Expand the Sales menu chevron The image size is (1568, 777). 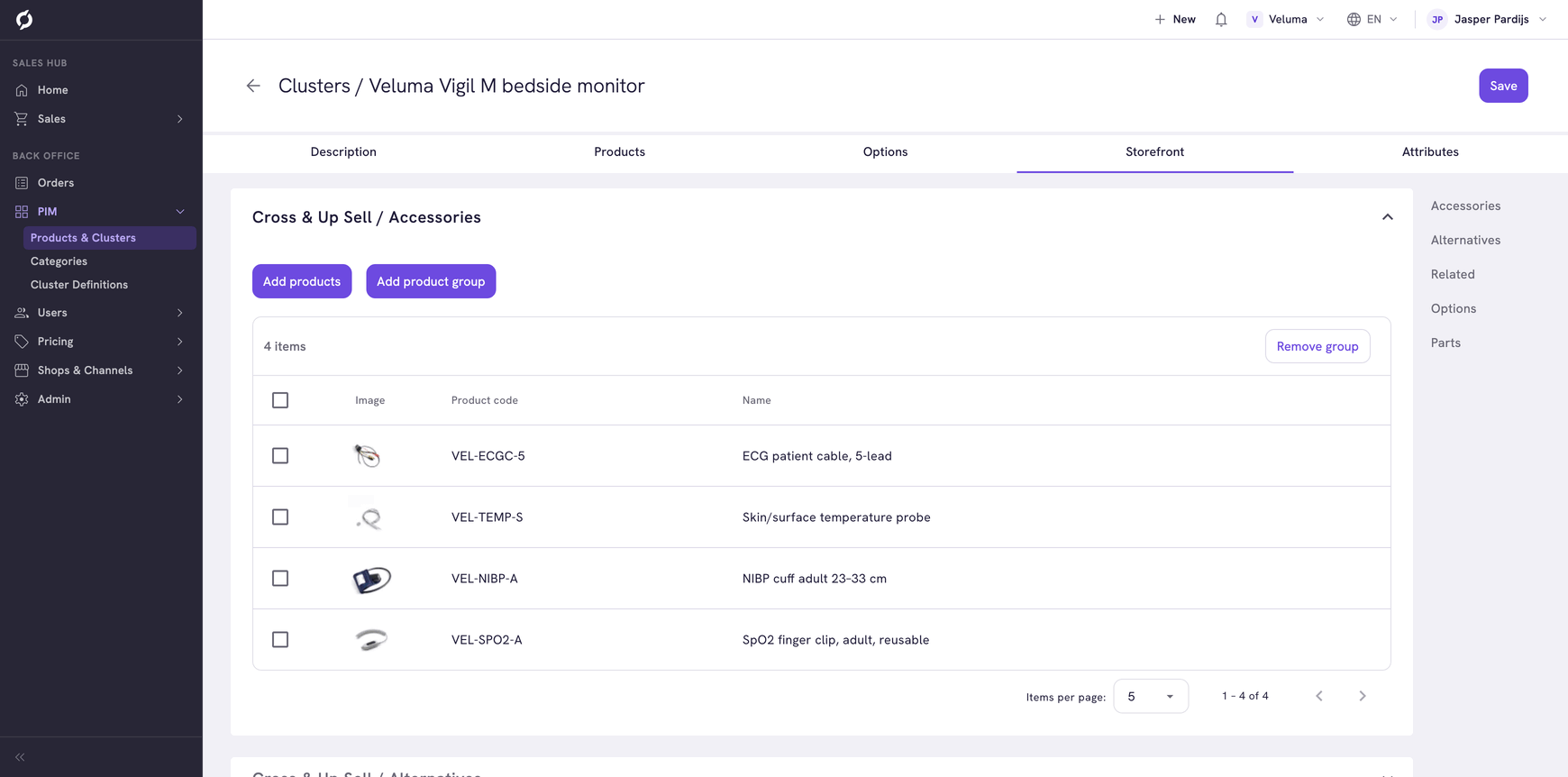[x=180, y=119]
